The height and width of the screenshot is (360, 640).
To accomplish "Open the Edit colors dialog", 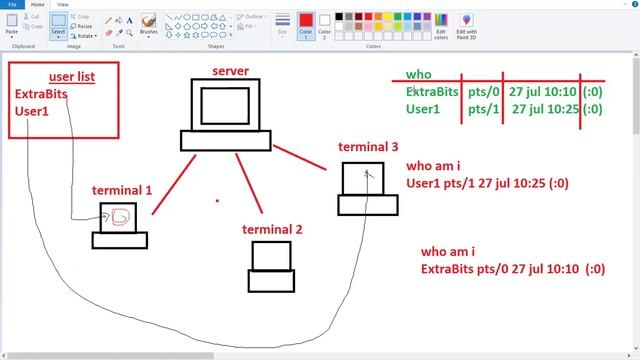I will (x=441, y=27).
